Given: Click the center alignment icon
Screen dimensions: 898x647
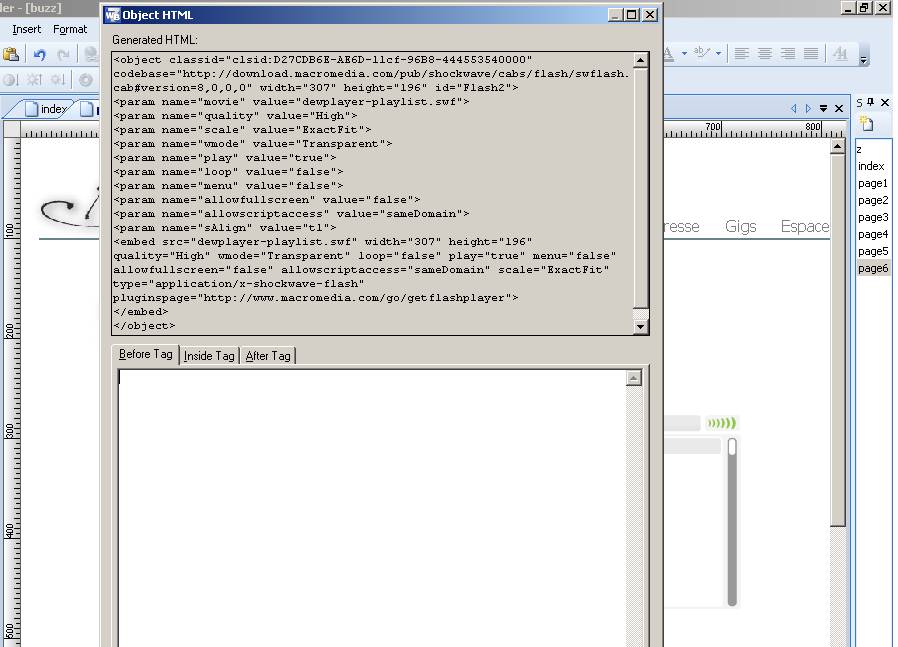Looking at the screenshot, I should pyautogui.click(x=765, y=54).
